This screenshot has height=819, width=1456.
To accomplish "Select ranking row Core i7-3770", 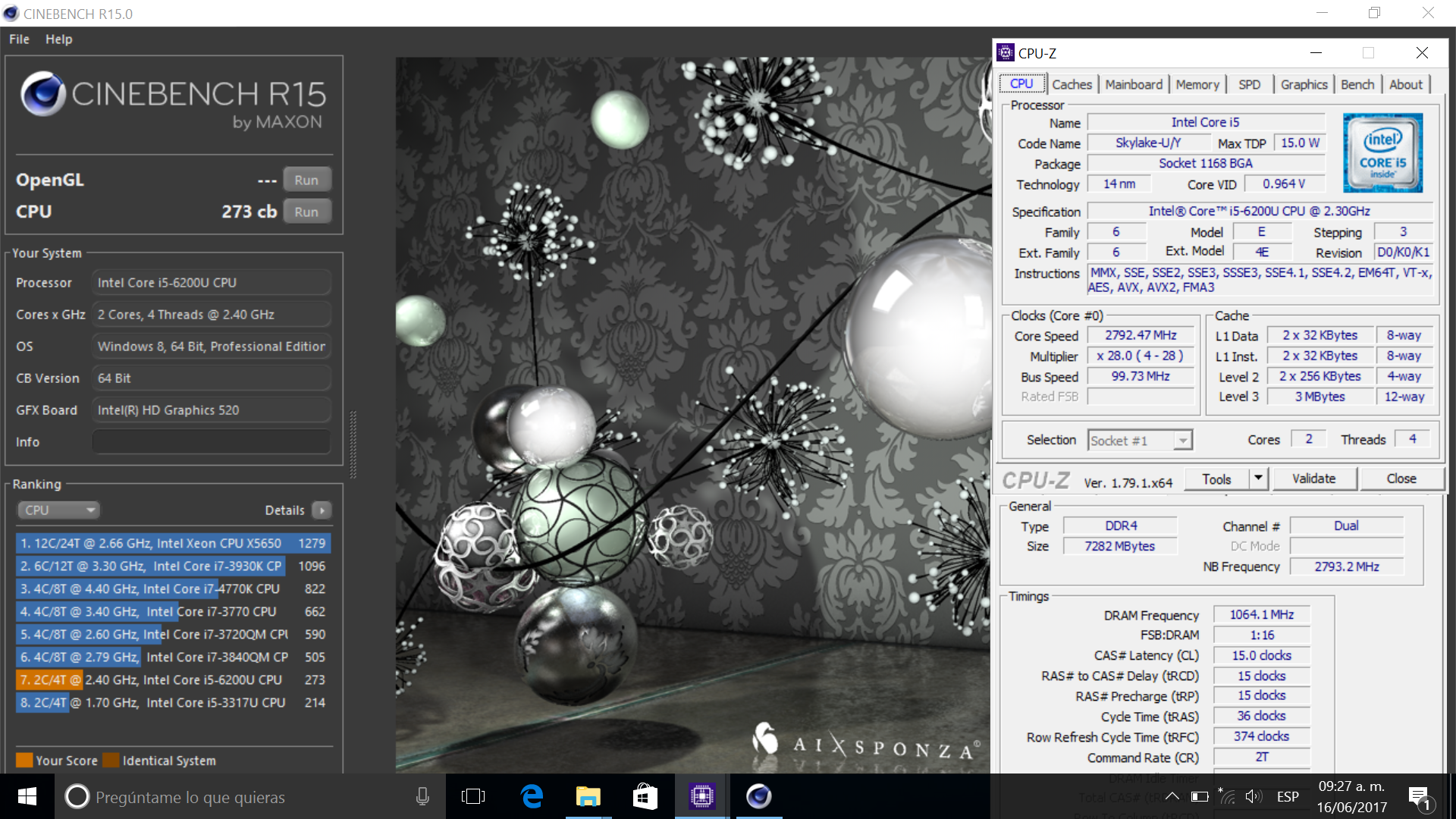I will (x=173, y=611).
